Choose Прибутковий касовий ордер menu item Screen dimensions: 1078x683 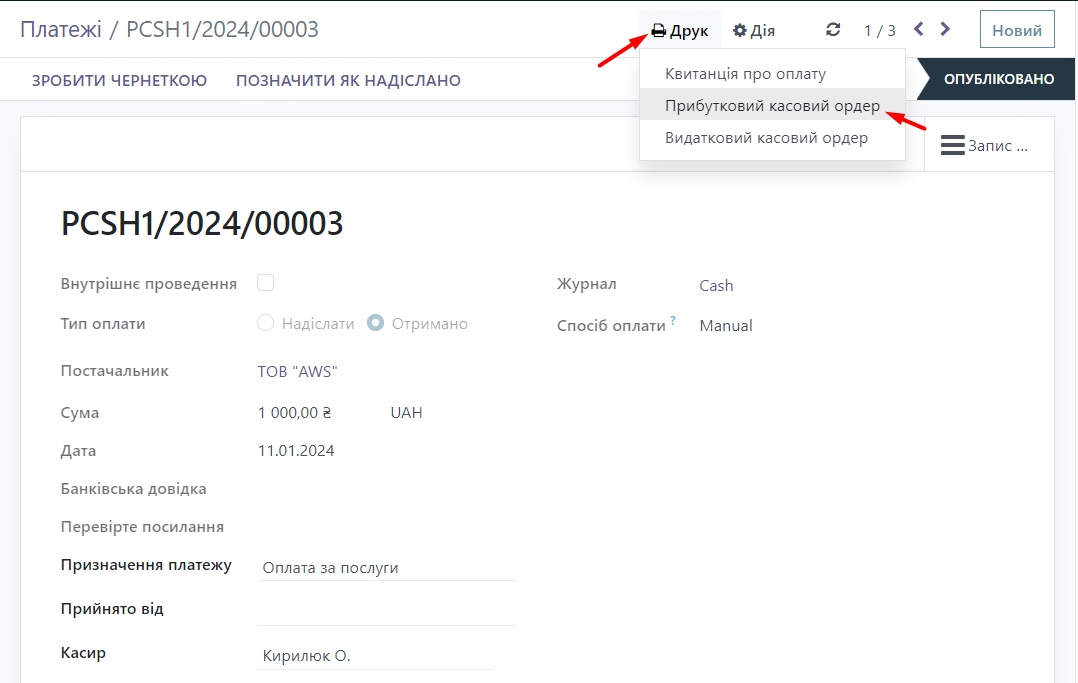coord(772,106)
